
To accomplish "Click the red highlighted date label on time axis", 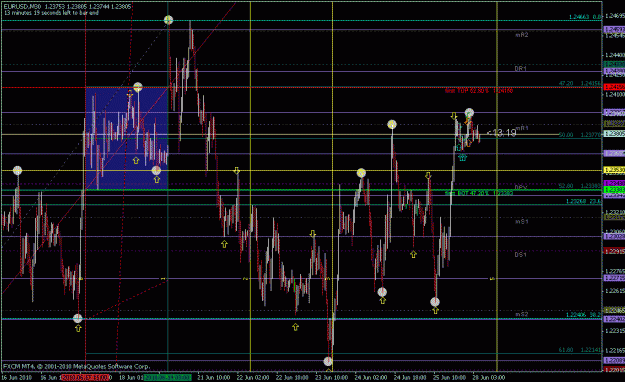I will 85,377.
